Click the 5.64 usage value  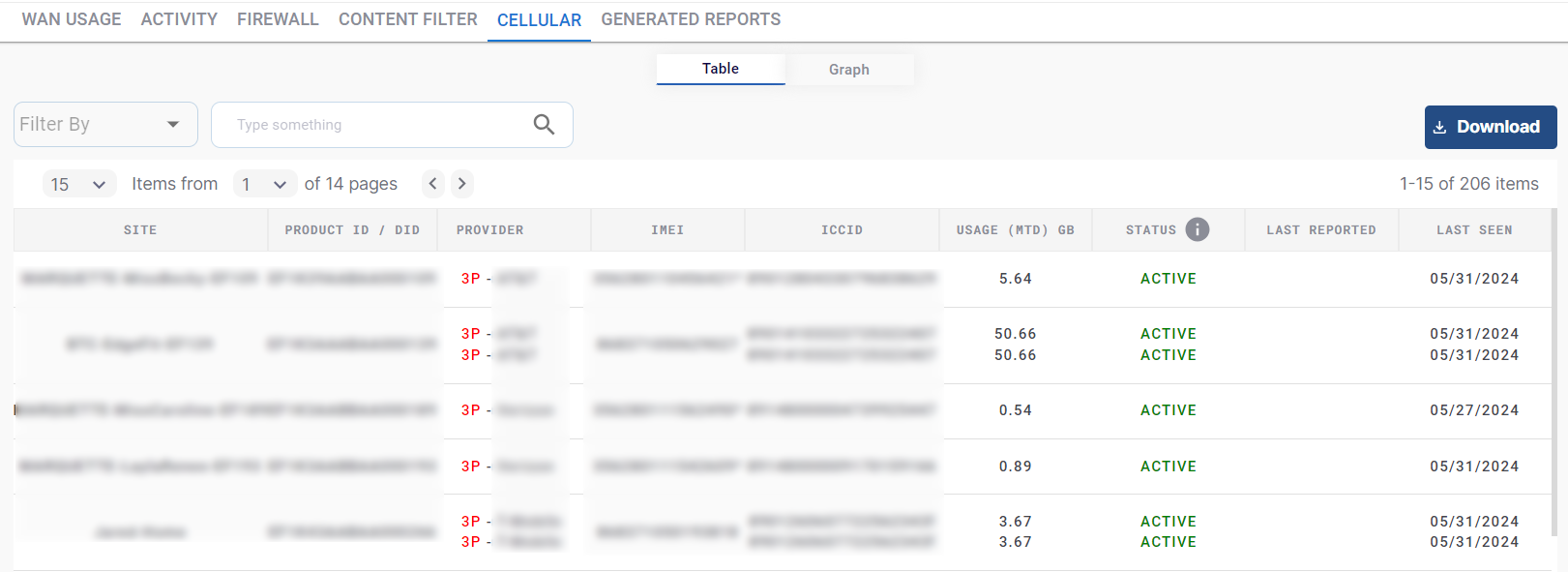point(1016,279)
